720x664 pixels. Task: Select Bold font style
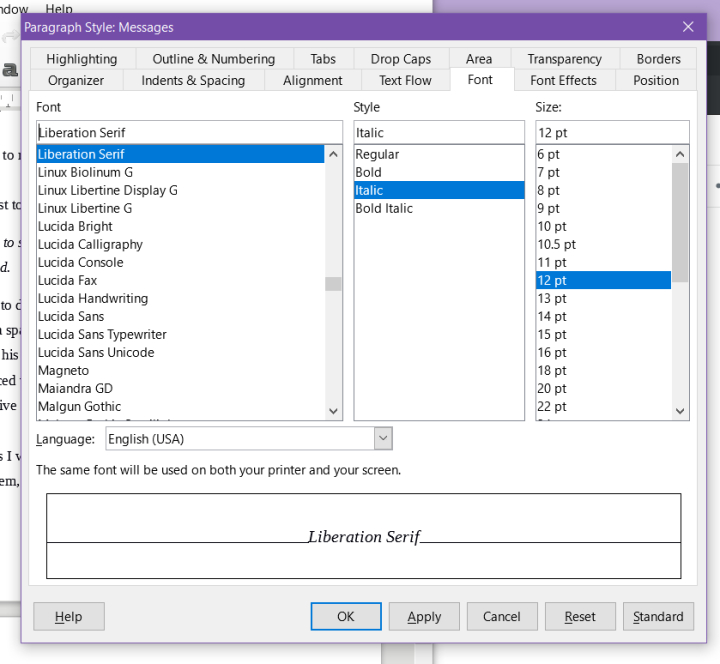pos(439,172)
